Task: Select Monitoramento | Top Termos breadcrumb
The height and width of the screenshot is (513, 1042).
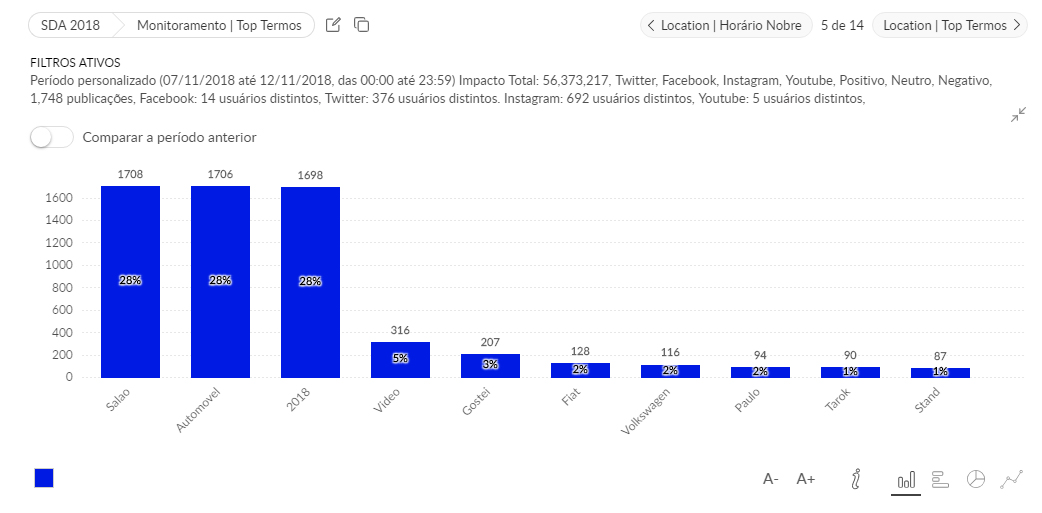Action: click(x=218, y=25)
